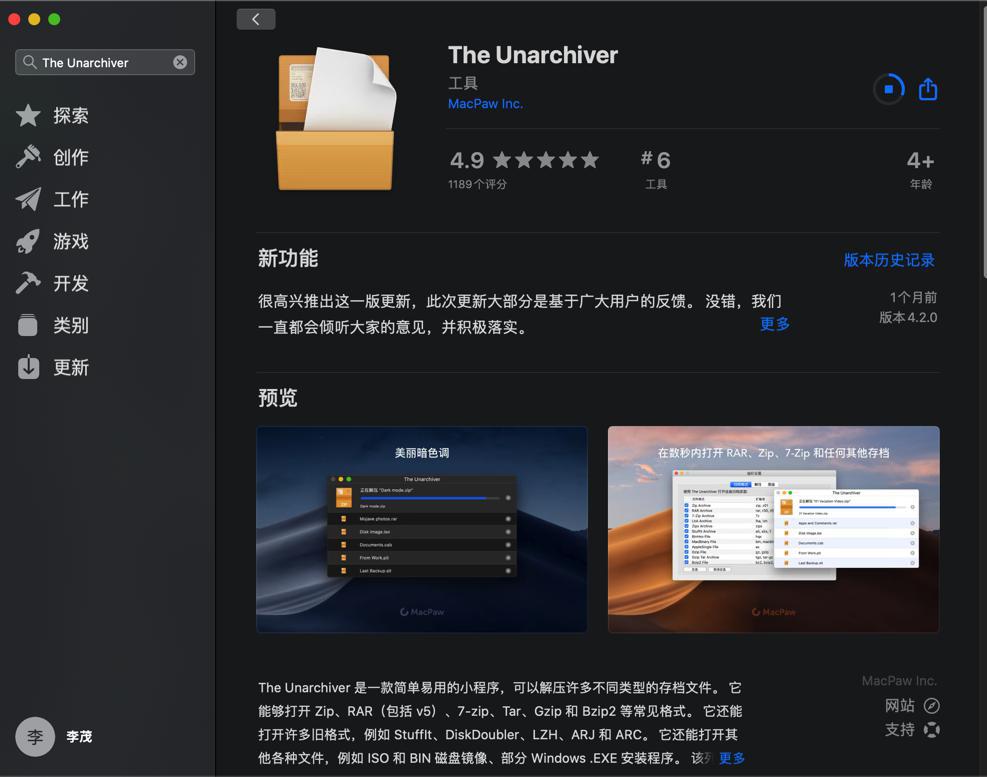Screen dimensions: 987x777
Task: Click the 4.9 star rating
Action: [524, 160]
